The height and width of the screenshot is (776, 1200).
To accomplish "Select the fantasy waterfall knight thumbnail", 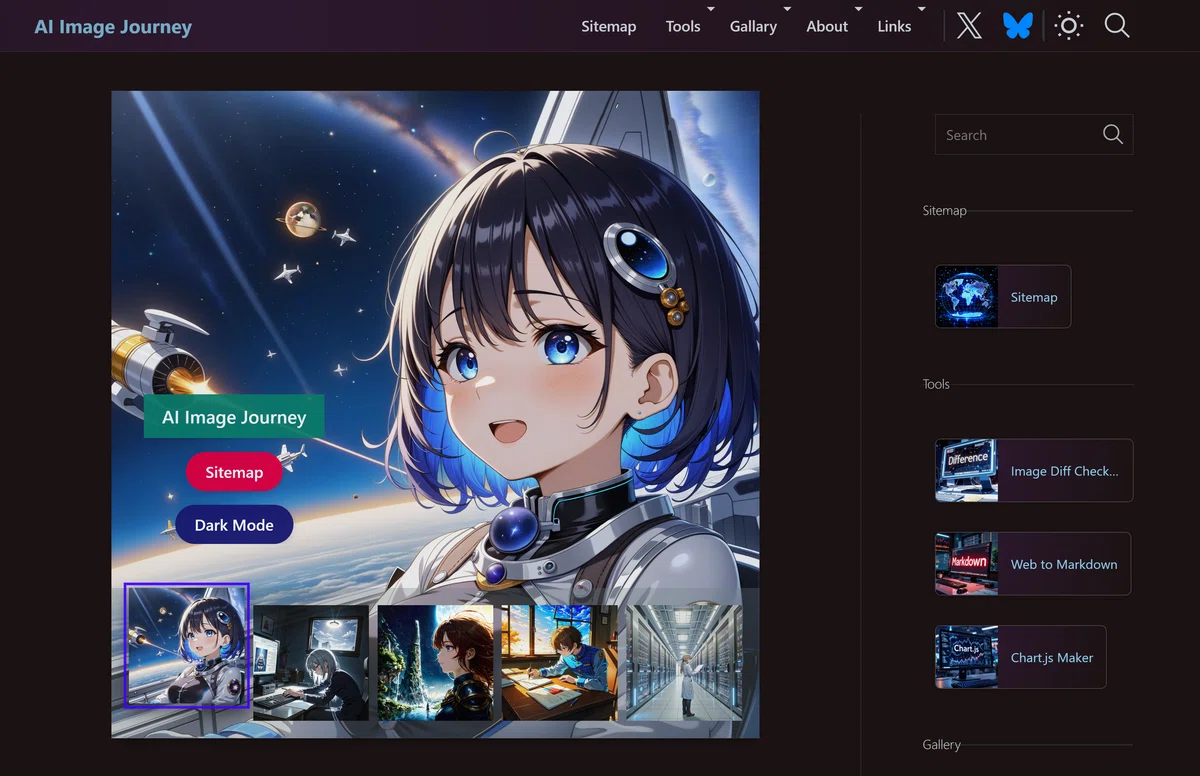I will (x=435, y=662).
